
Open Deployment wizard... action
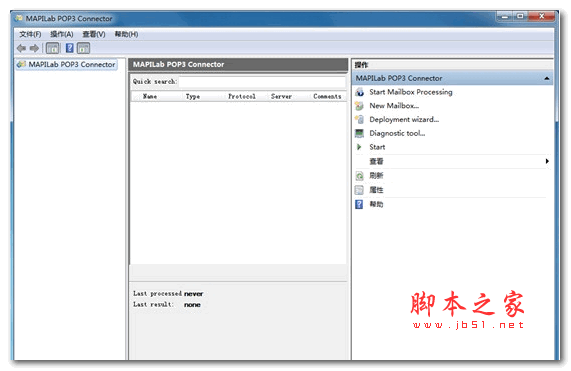pyautogui.click(x=404, y=119)
